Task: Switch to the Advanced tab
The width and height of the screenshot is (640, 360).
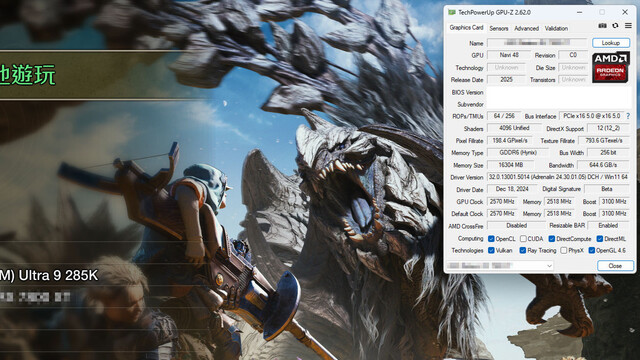Action: coord(527,28)
